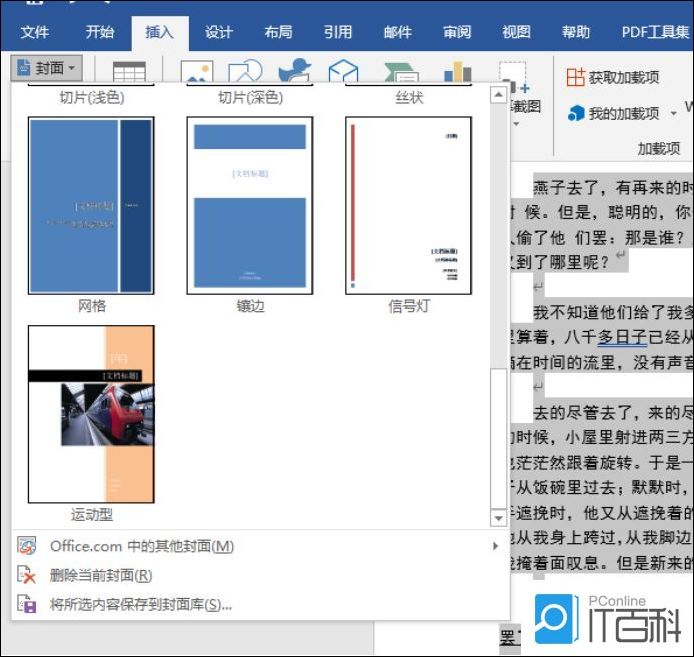Click the 切片(深色) cover label
Viewport: 694px width, 657px height.
click(x=251, y=97)
